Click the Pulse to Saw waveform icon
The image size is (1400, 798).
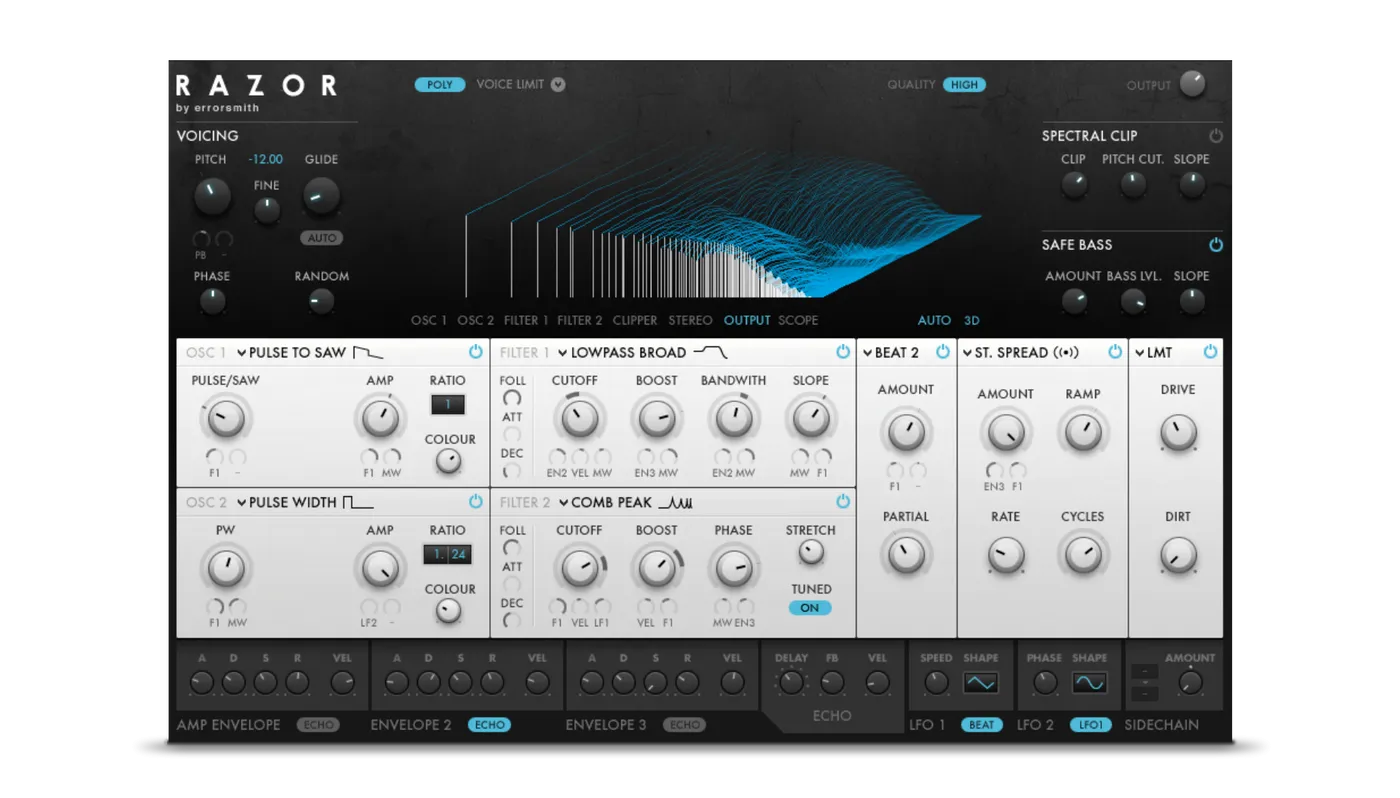(367, 352)
